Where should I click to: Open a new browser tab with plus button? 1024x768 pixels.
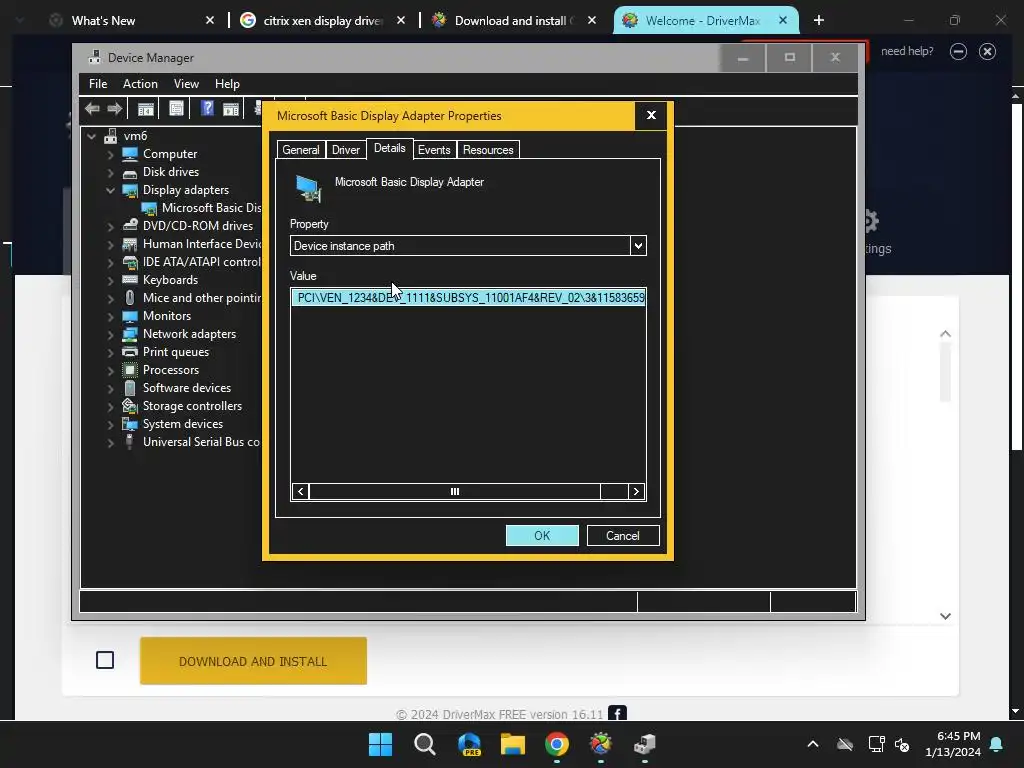[818, 20]
